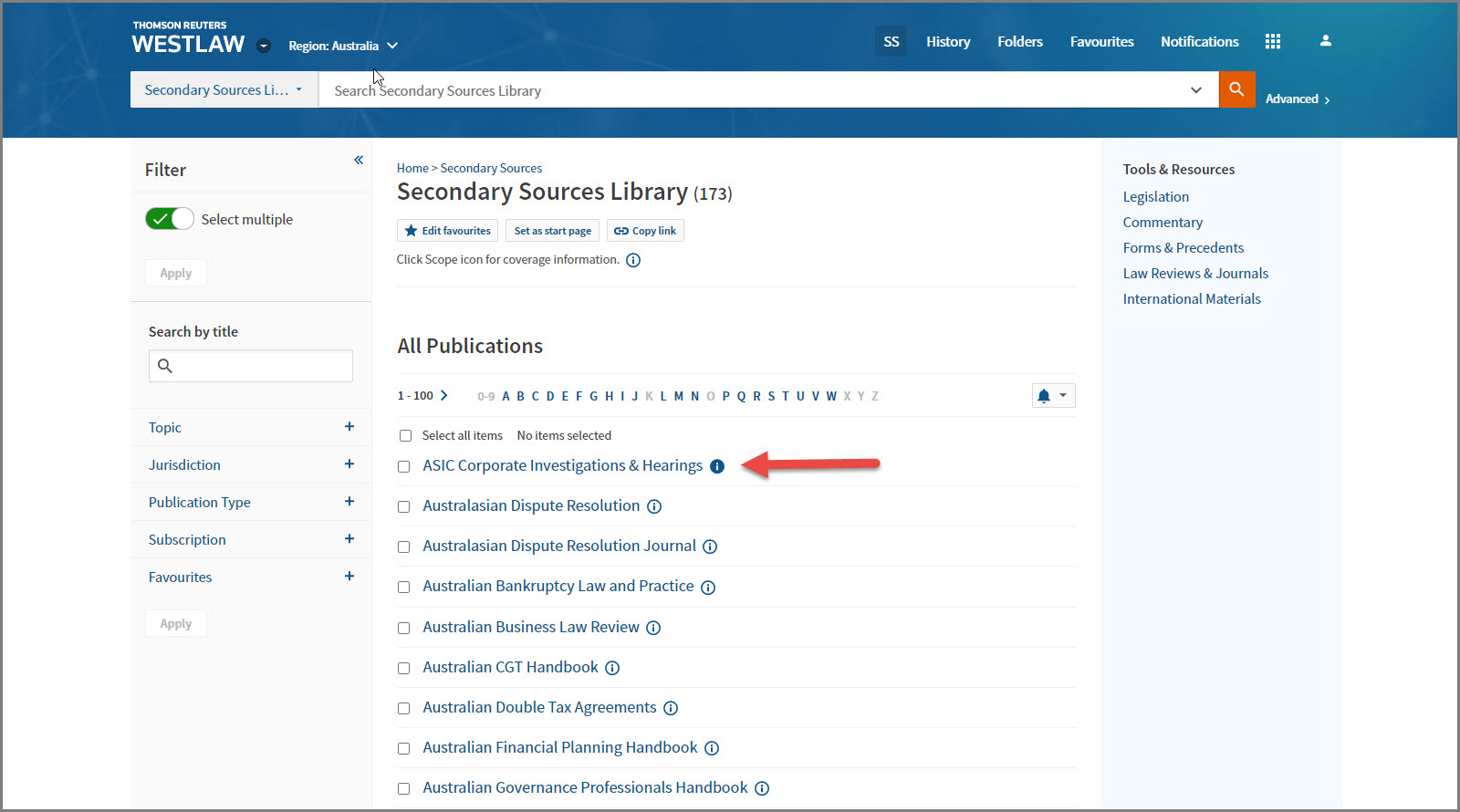1460x812 pixels.
Task: Open Advanced search
Action: (x=1297, y=99)
